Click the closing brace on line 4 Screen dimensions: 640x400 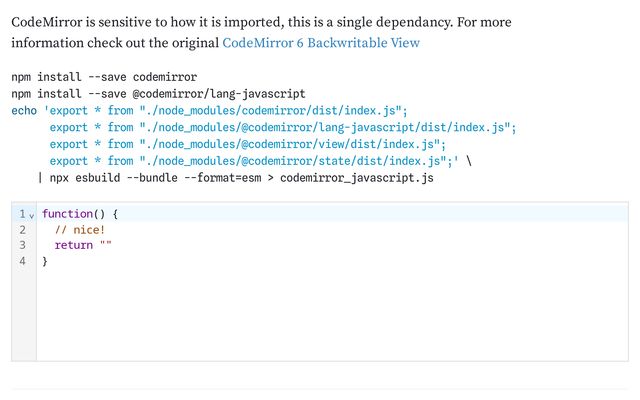point(45,261)
